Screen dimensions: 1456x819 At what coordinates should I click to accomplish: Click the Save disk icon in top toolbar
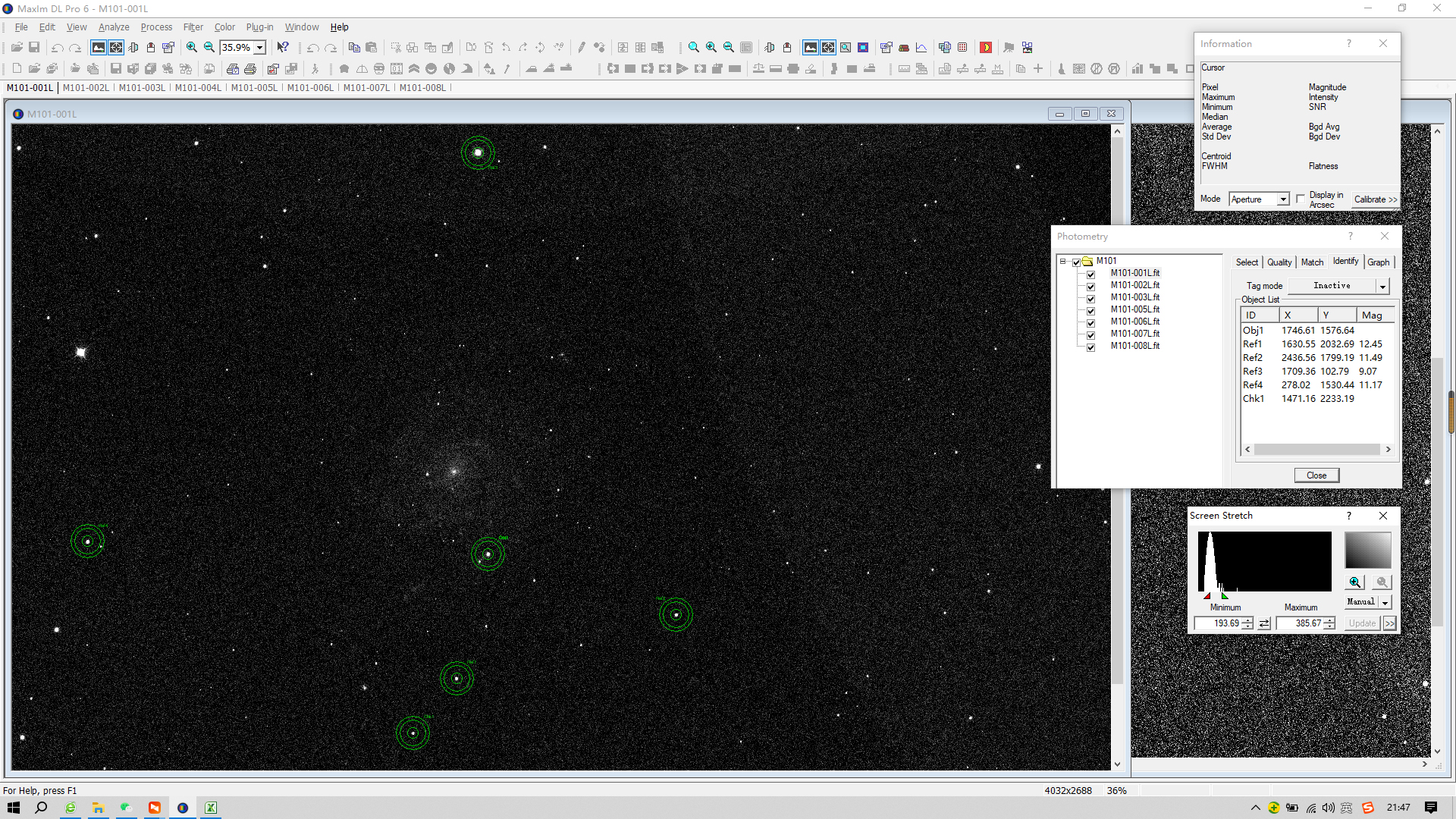(34, 47)
